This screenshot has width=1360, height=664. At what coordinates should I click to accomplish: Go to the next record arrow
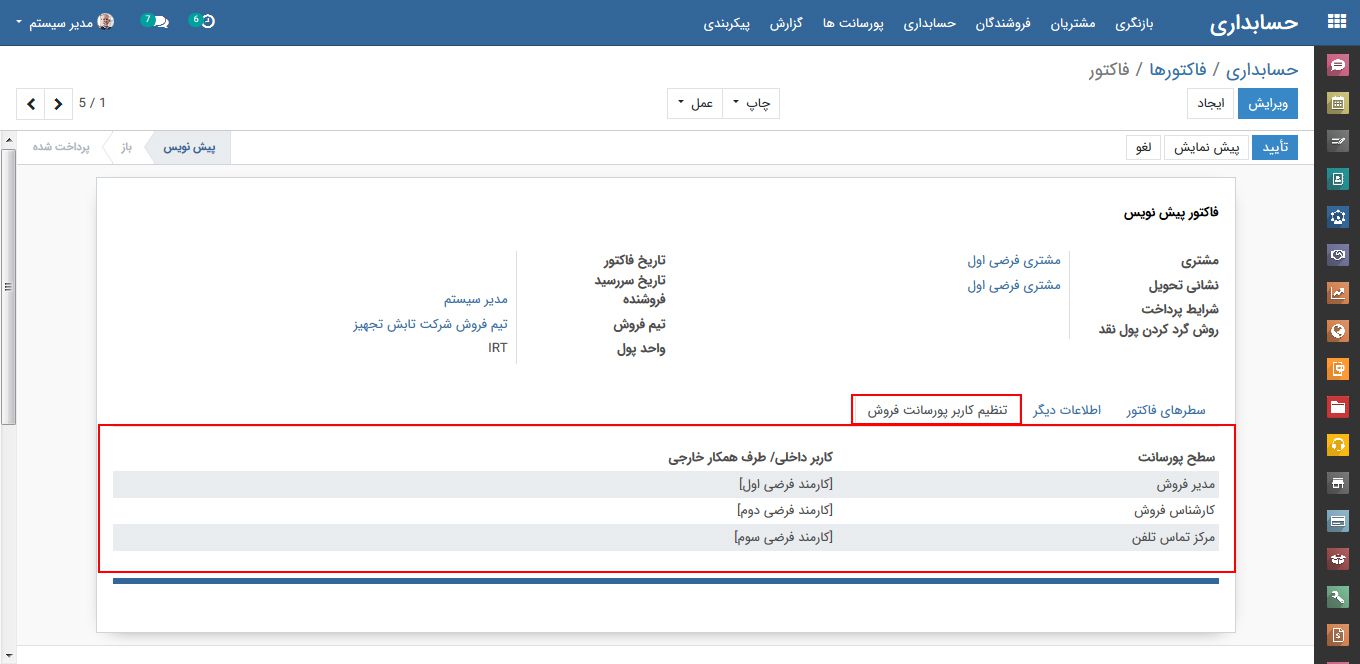tap(58, 103)
